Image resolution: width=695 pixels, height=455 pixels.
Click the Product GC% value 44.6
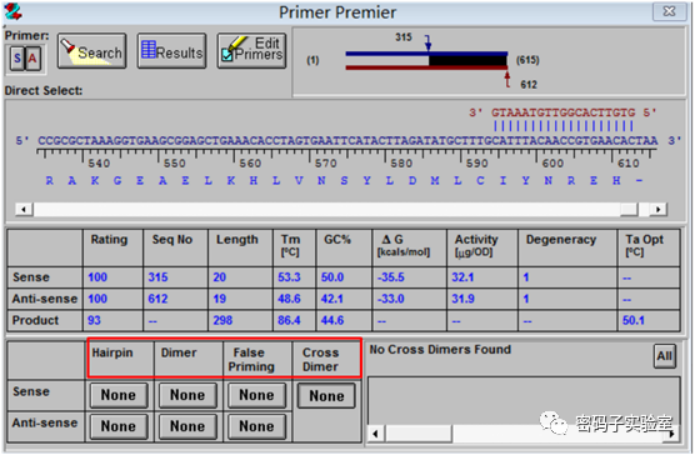(x=332, y=320)
